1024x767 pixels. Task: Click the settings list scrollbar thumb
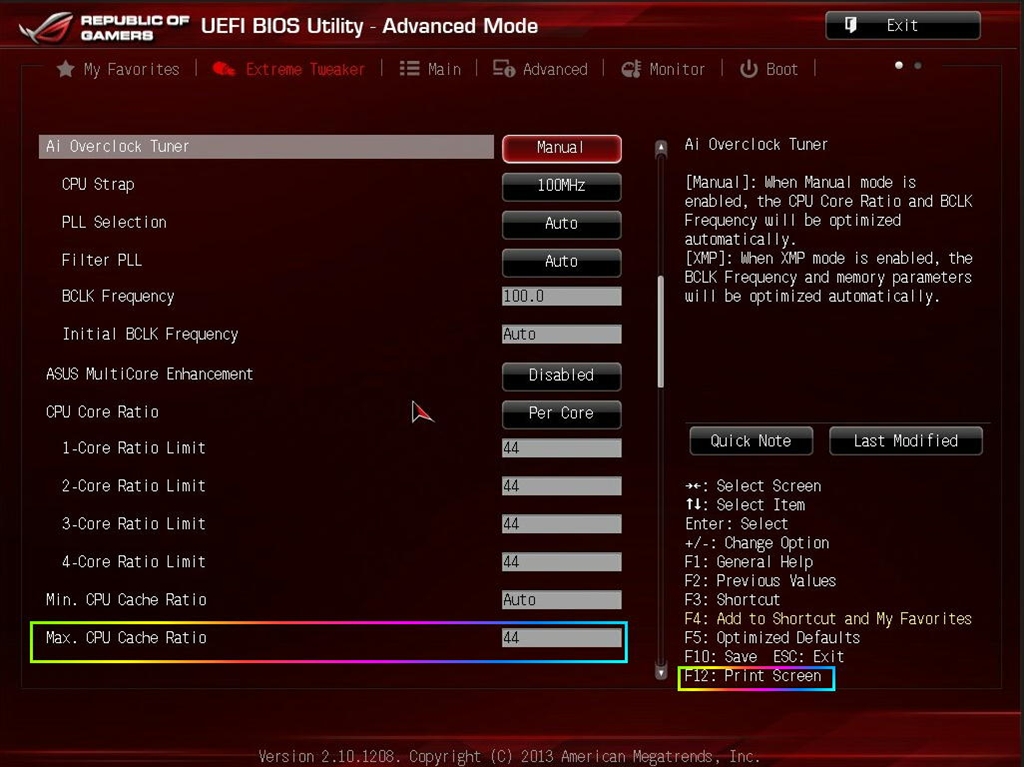[x=661, y=331]
